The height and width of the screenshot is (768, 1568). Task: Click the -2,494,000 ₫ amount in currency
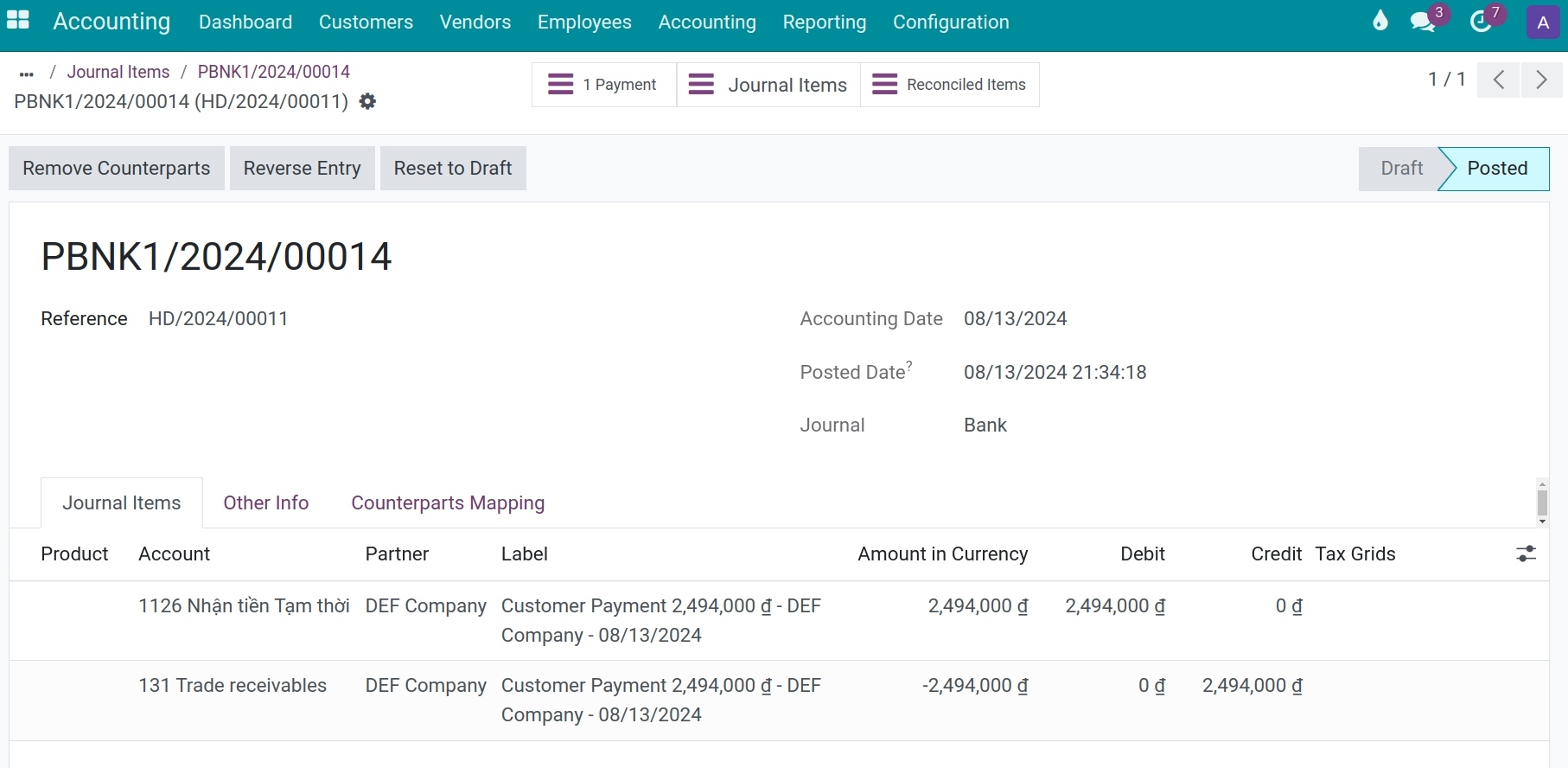pos(975,685)
